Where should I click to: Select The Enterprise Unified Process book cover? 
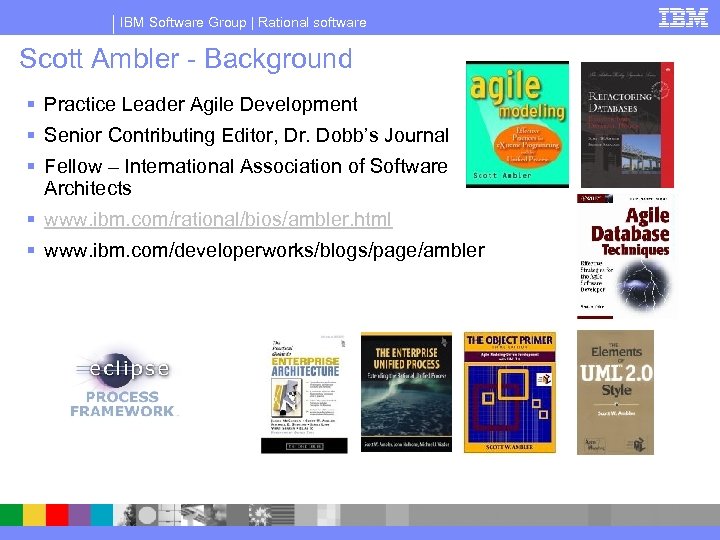pyautogui.click(x=406, y=392)
